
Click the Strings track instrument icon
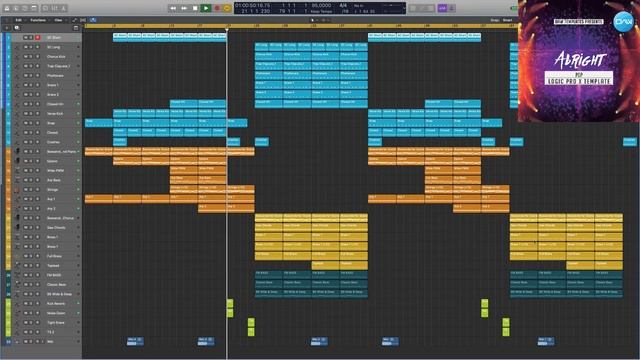[x=17, y=189]
